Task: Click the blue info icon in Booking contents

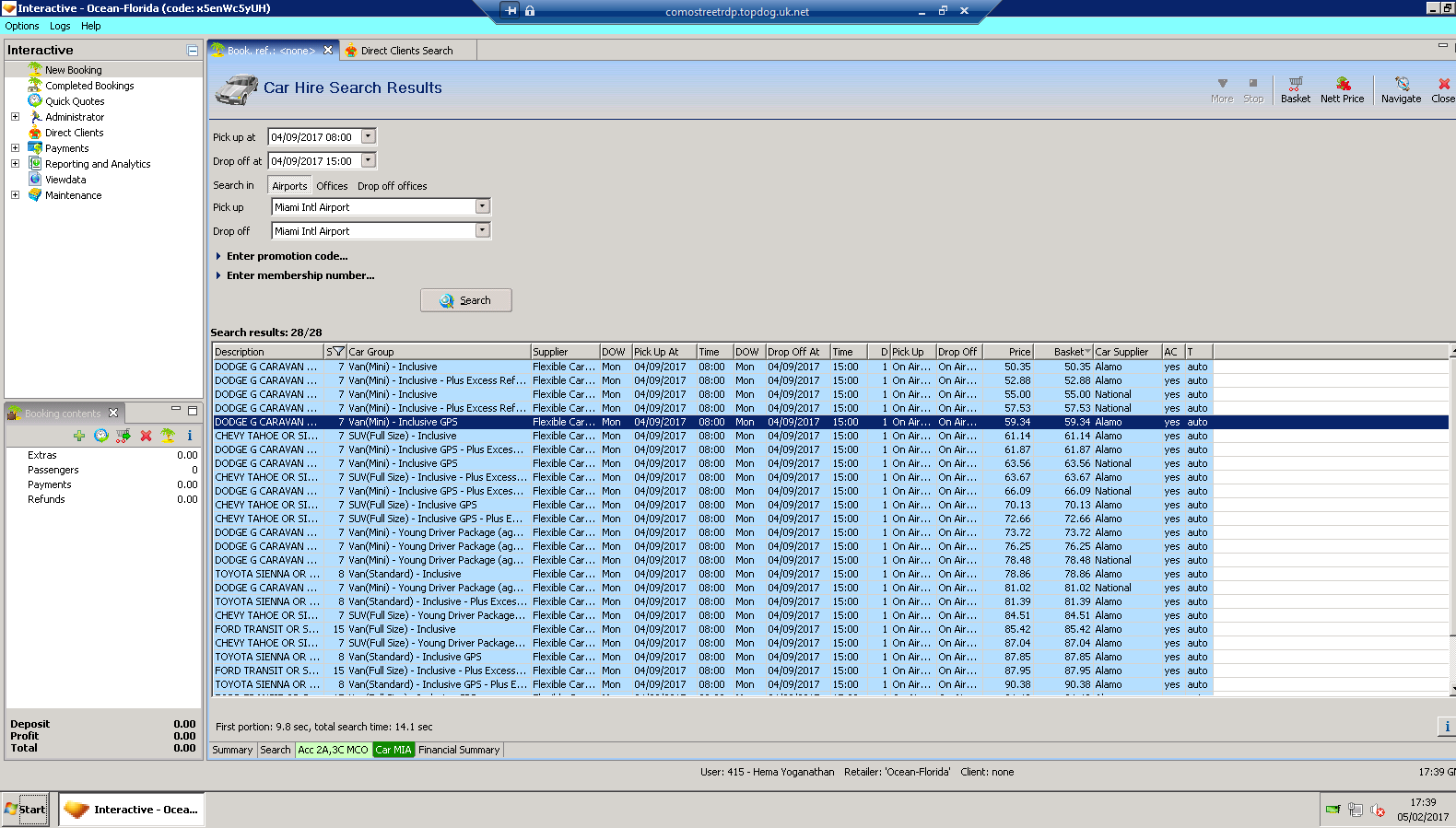Action: click(190, 436)
